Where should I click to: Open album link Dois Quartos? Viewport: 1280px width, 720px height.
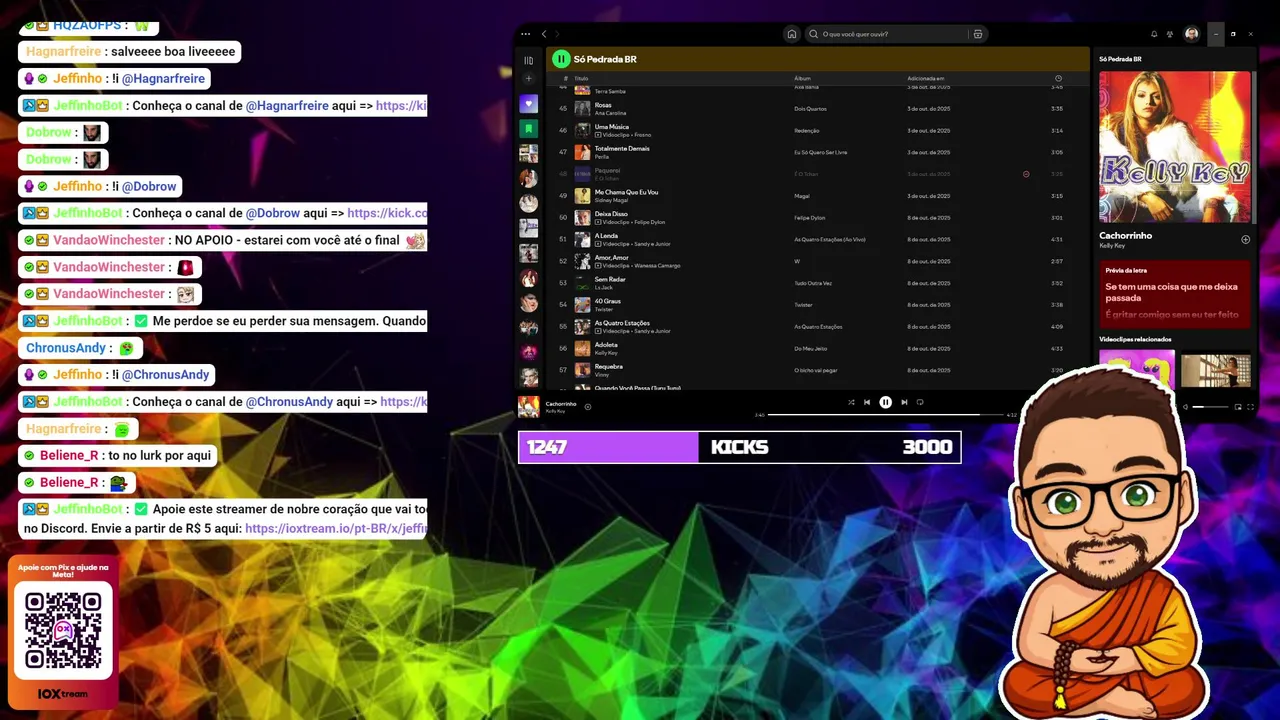coord(809,108)
